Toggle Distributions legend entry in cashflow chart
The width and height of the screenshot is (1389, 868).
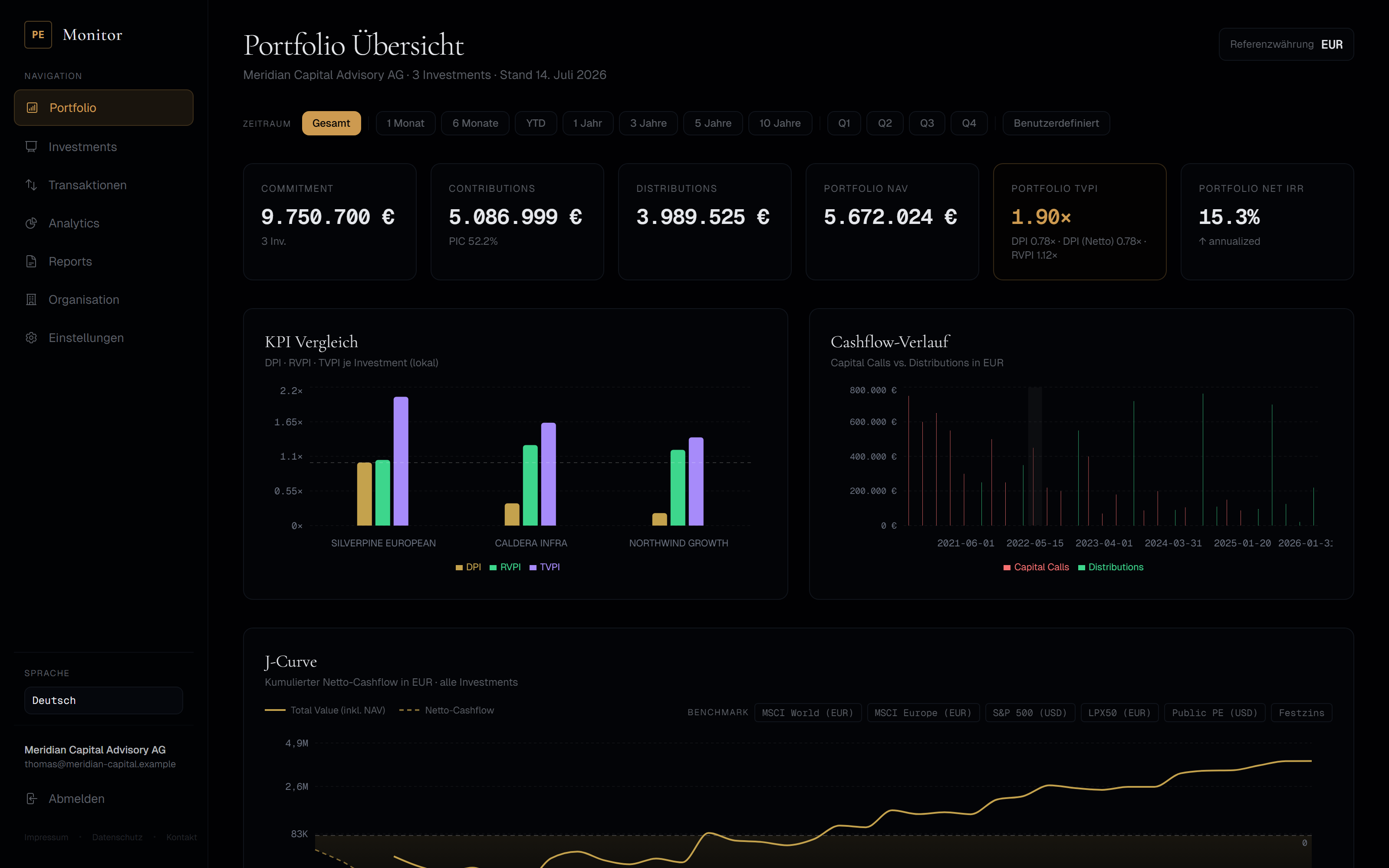pos(1111,567)
